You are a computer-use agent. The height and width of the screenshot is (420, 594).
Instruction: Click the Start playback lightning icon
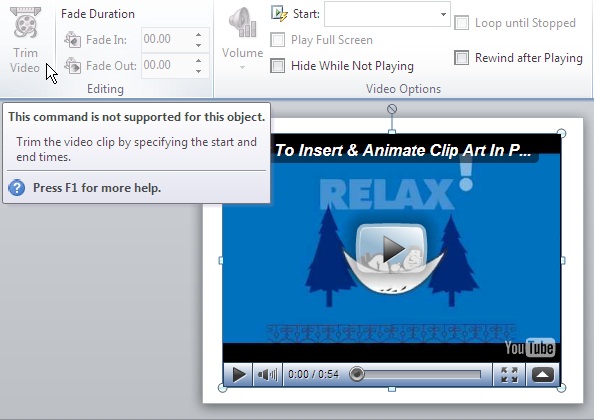(280, 14)
